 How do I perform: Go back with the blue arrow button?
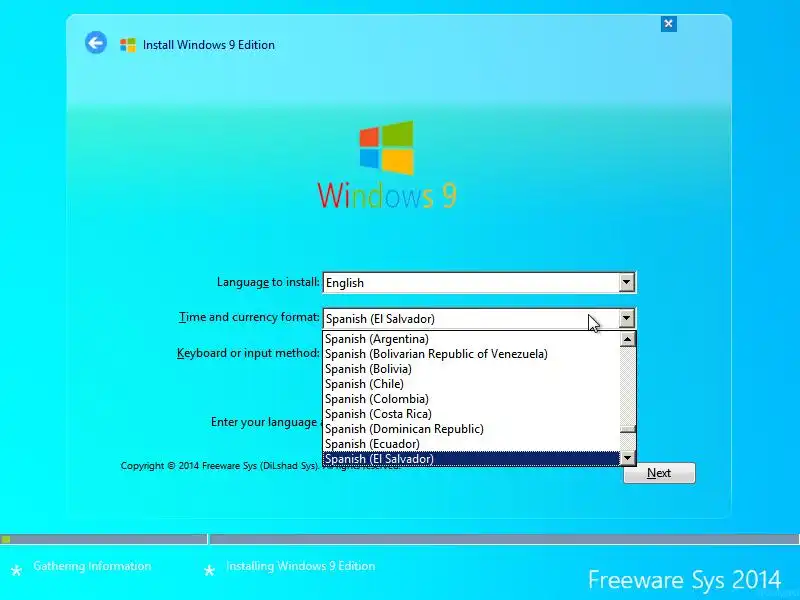(x=96, y=42)
